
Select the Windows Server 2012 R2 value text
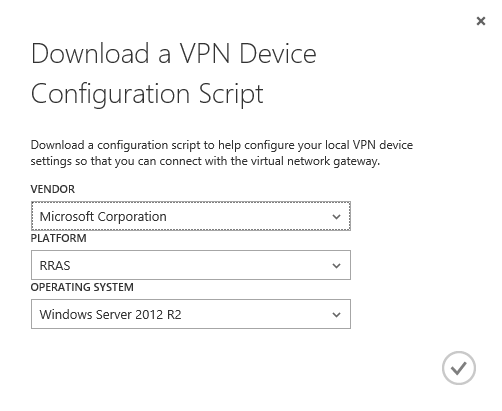tap(110, 315)
